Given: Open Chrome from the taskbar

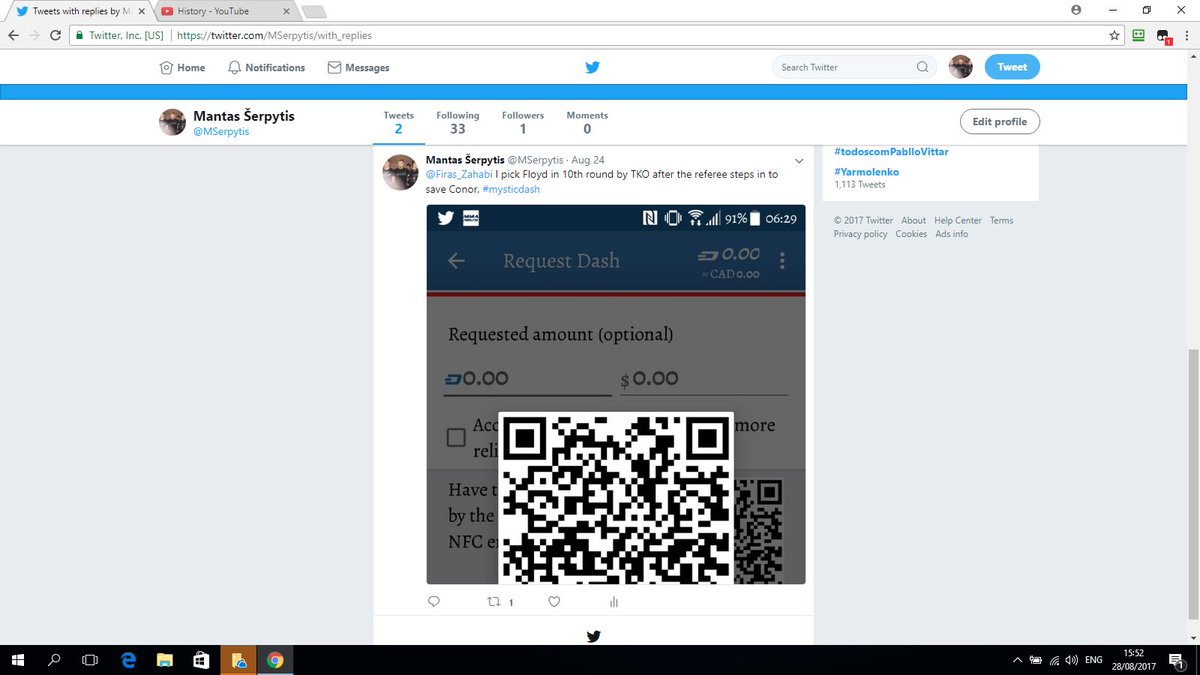Looking at the screenshot, I should 273,660.
